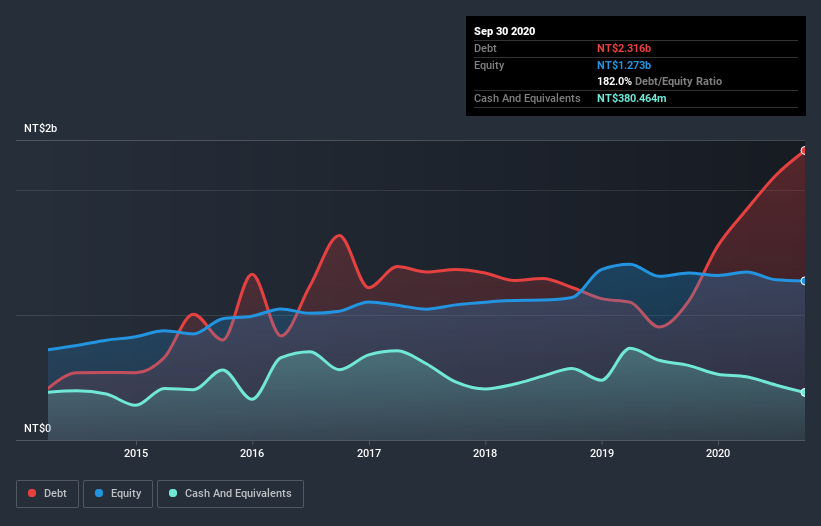Toggle the Cash And Equivalents legend button
This screenshot has height=526, width=821.
[230, 494]
